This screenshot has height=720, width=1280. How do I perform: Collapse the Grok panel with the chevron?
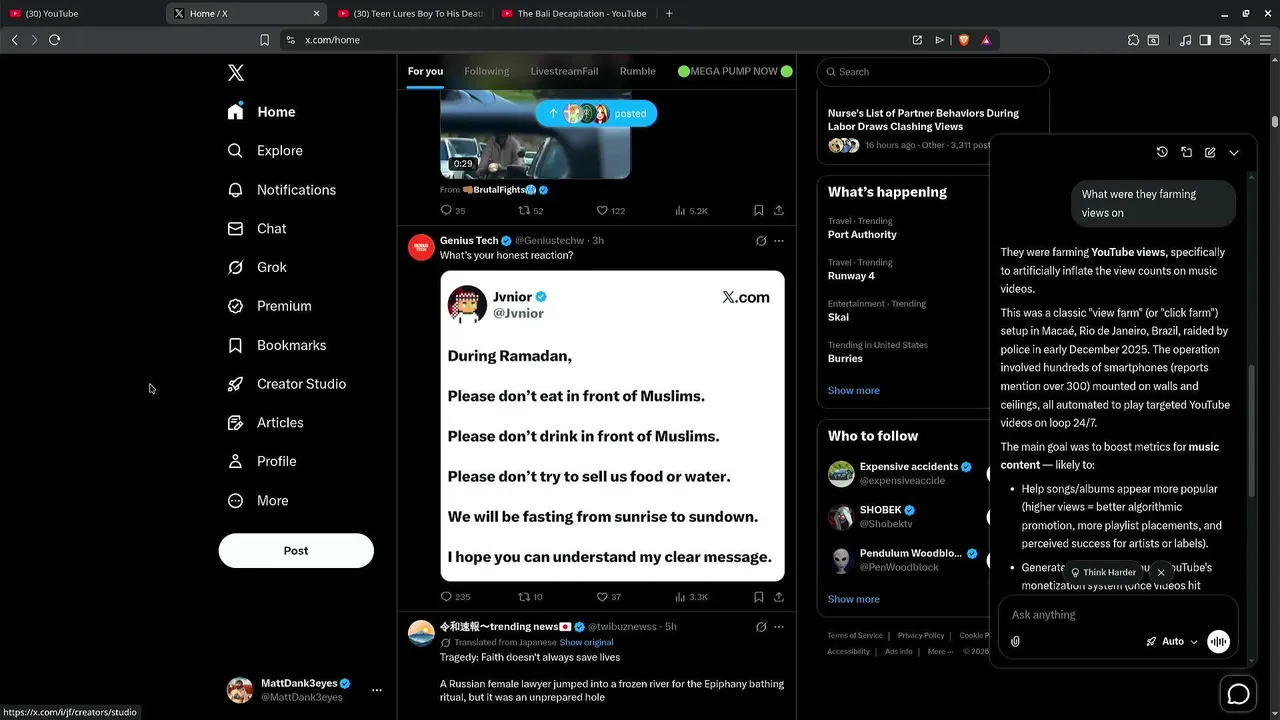click(1234, 152)
